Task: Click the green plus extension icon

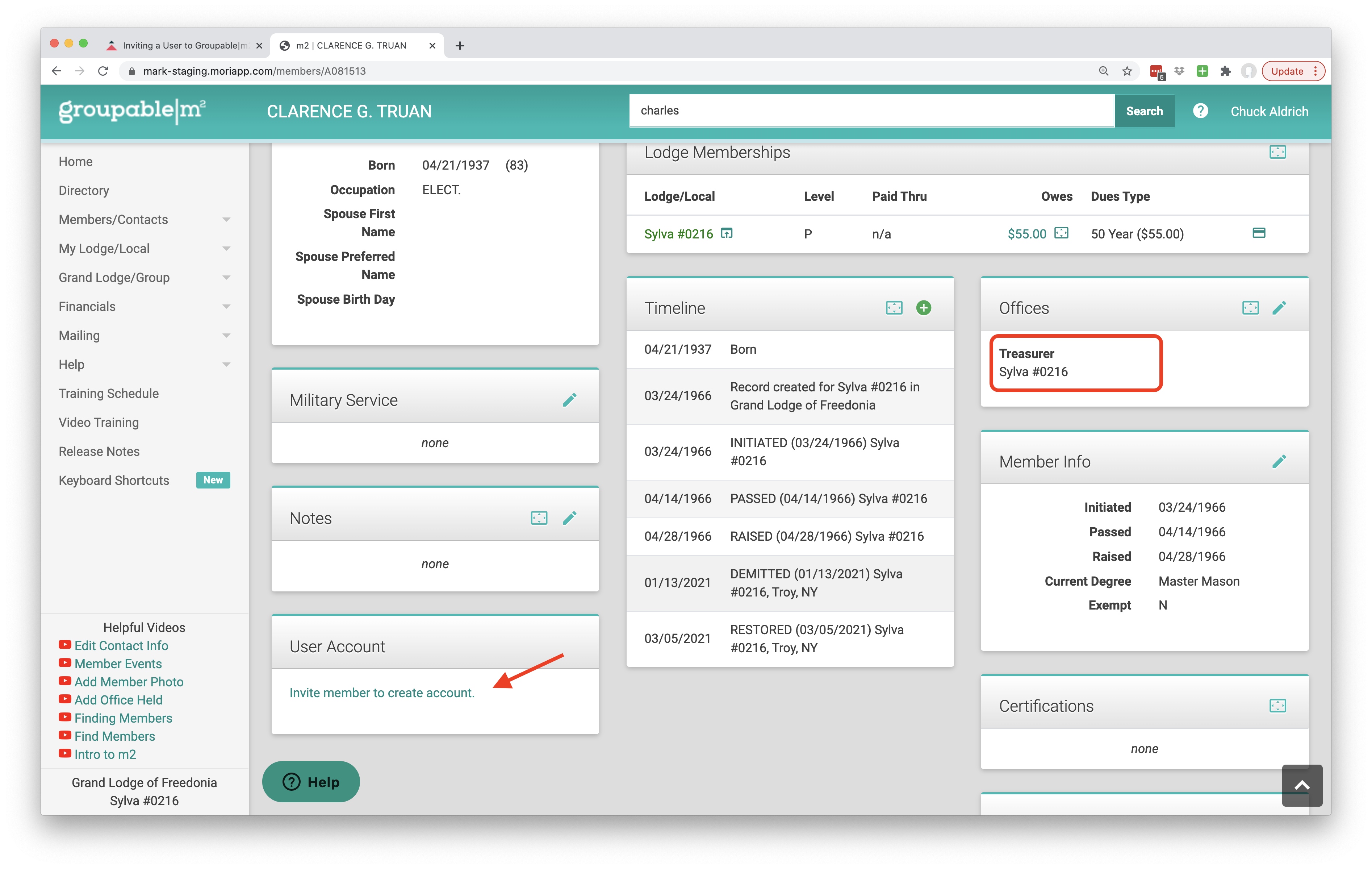Action: 1202,71
